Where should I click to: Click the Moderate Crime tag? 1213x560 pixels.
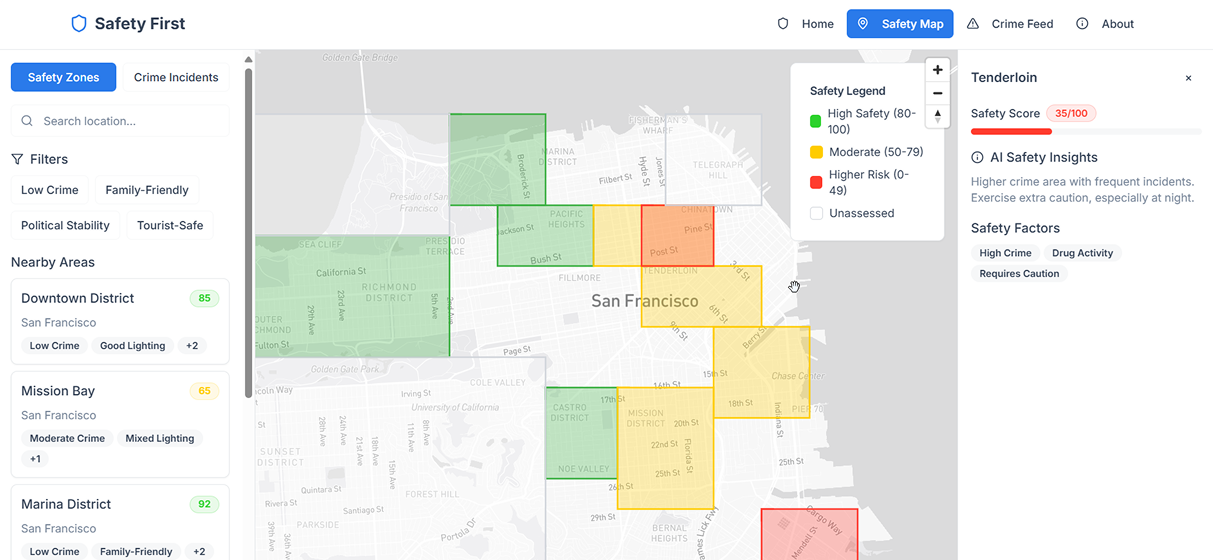point(67,438)
